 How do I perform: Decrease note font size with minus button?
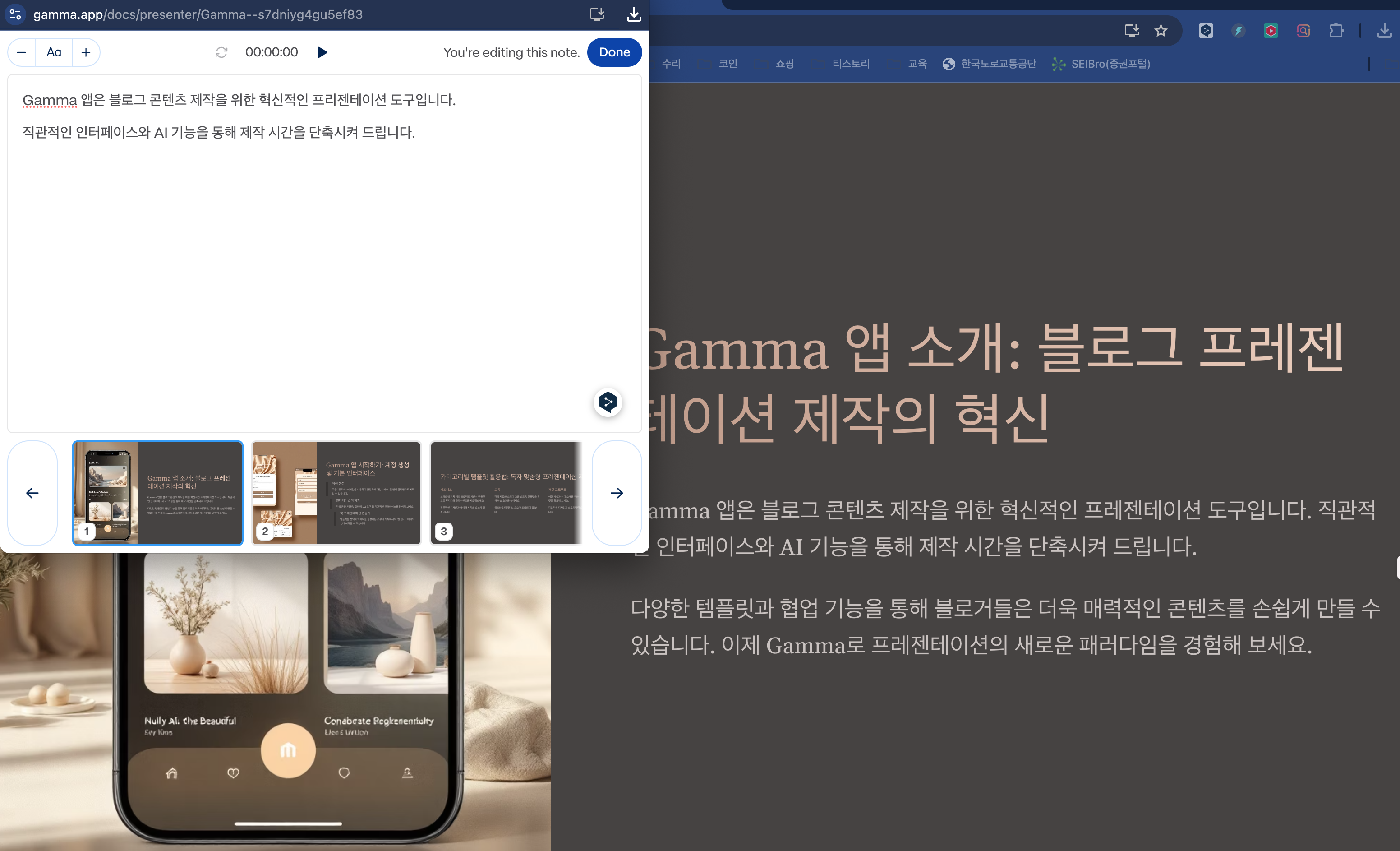pyautogui.click(x=22, y=52)
